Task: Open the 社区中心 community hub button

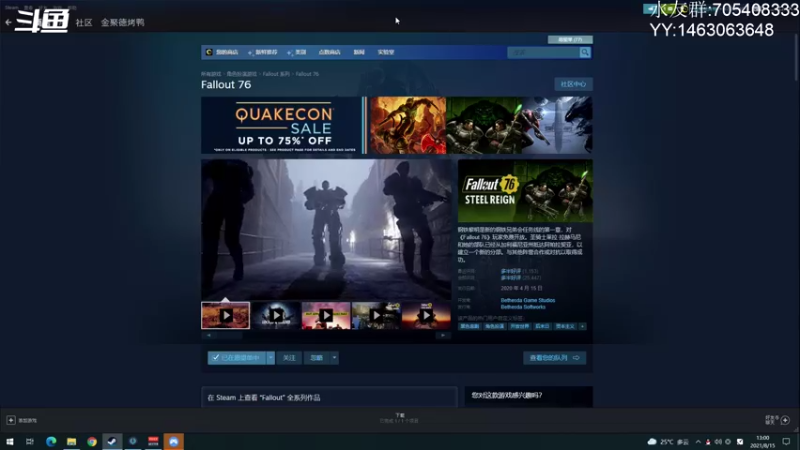Action: click(573, 84)
